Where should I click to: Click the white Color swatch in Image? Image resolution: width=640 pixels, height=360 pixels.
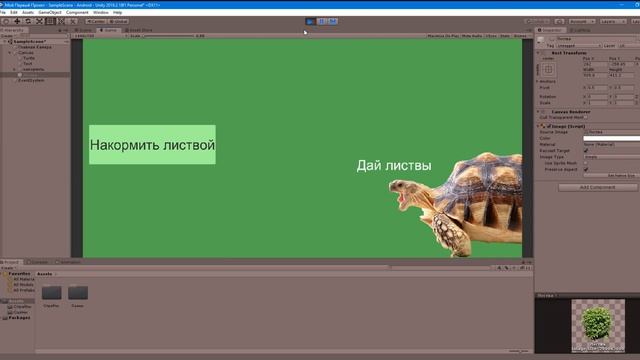(x=611, y=138)
